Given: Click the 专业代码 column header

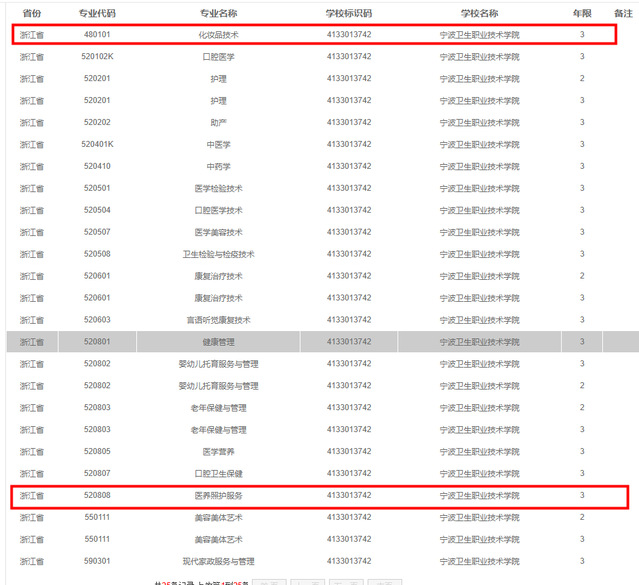Looking at the screenshot, I should [97, 13].
